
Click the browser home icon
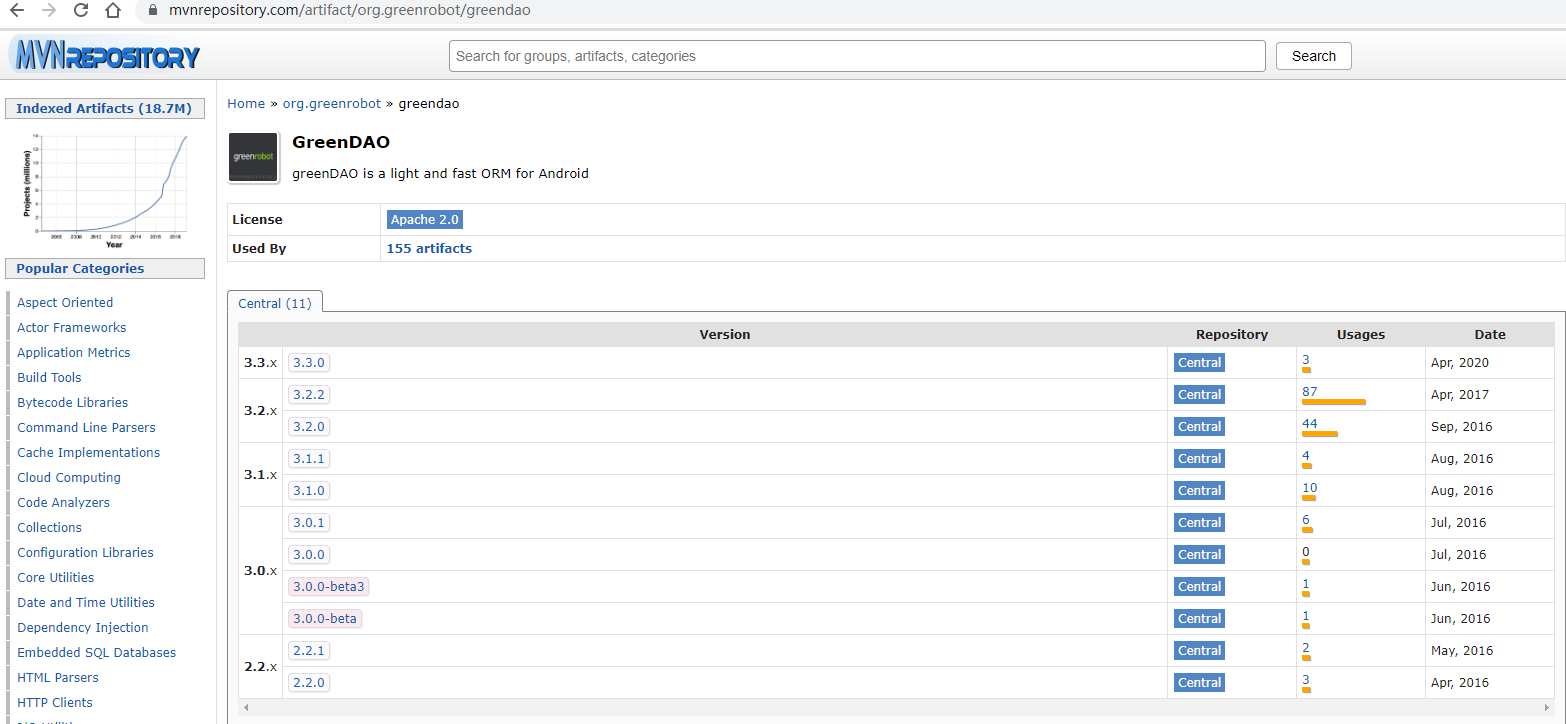[113, 11]
